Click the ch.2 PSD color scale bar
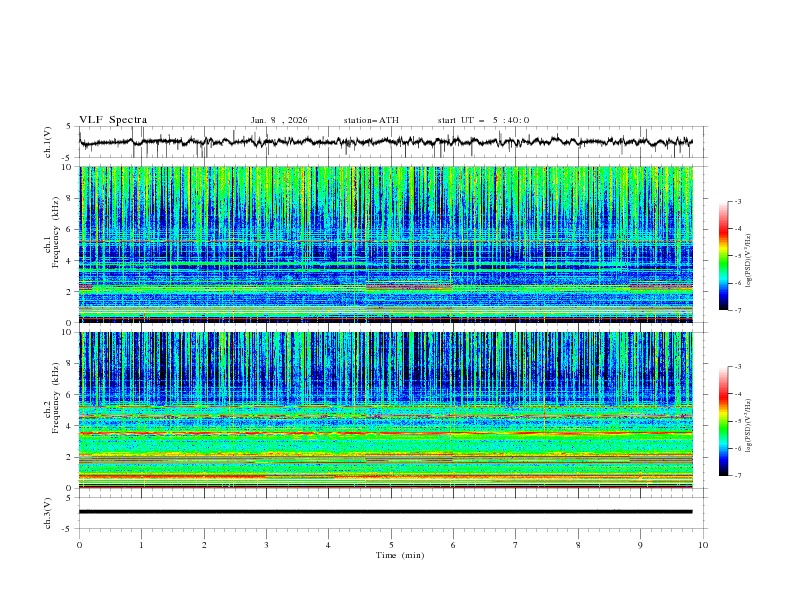This screenshot has width=792, height=612. (723, 421)
